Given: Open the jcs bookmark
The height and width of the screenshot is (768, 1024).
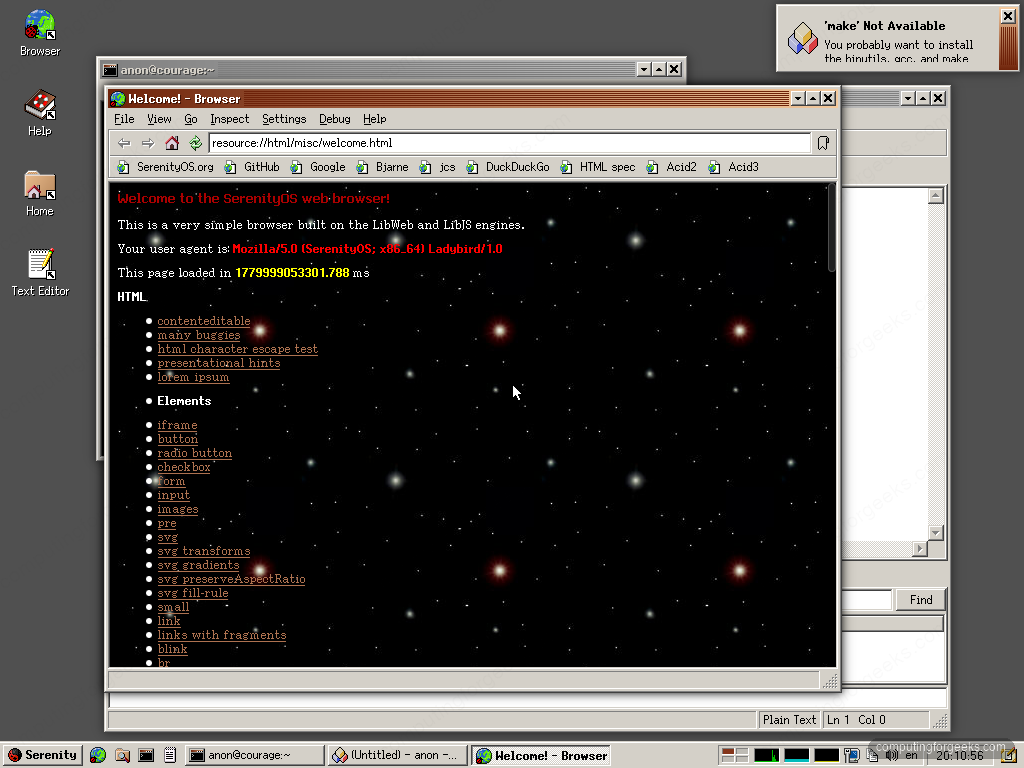Looking at the screenshot, I should (438, 167).
